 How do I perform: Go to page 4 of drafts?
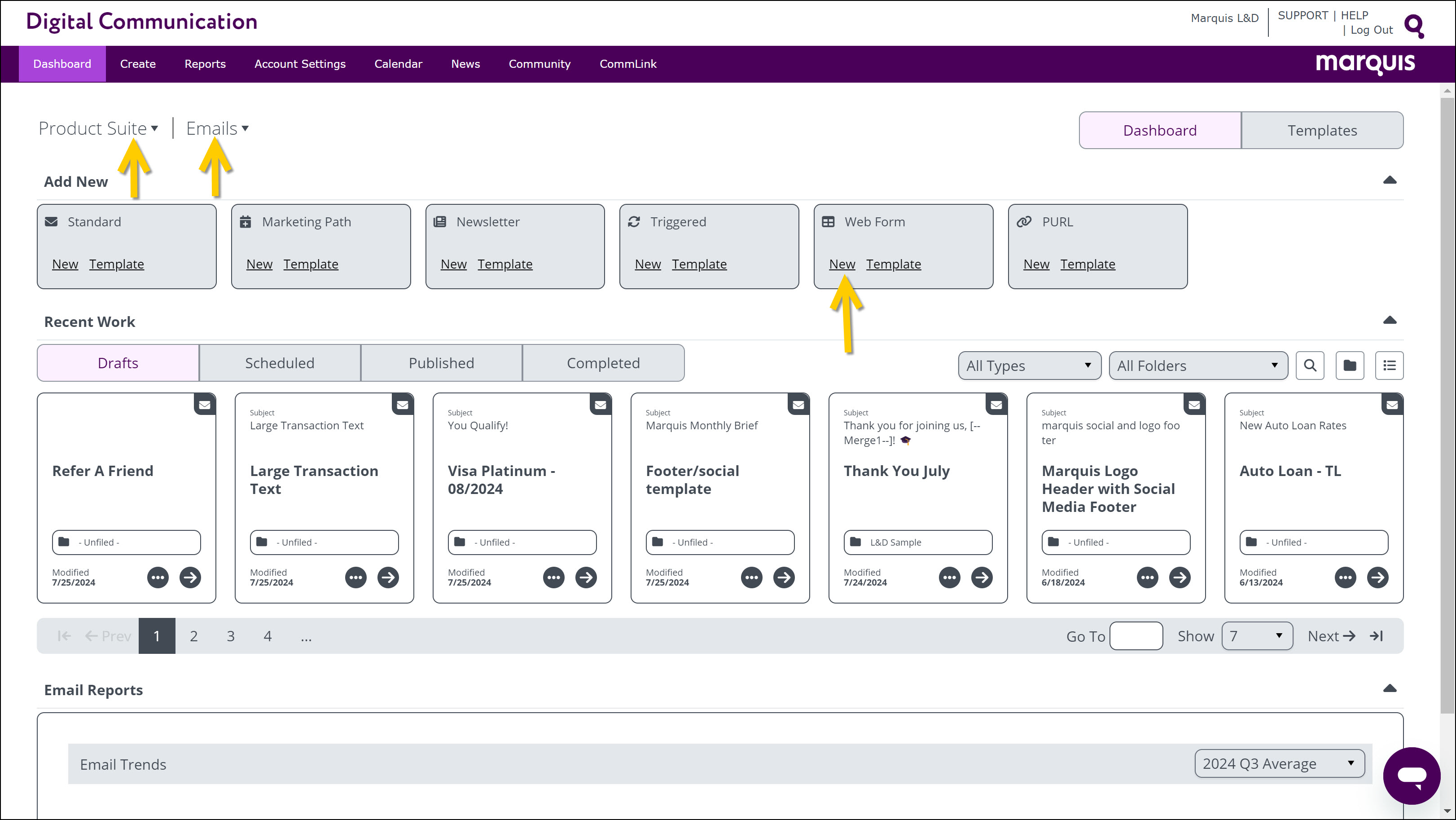coord(268,635)
